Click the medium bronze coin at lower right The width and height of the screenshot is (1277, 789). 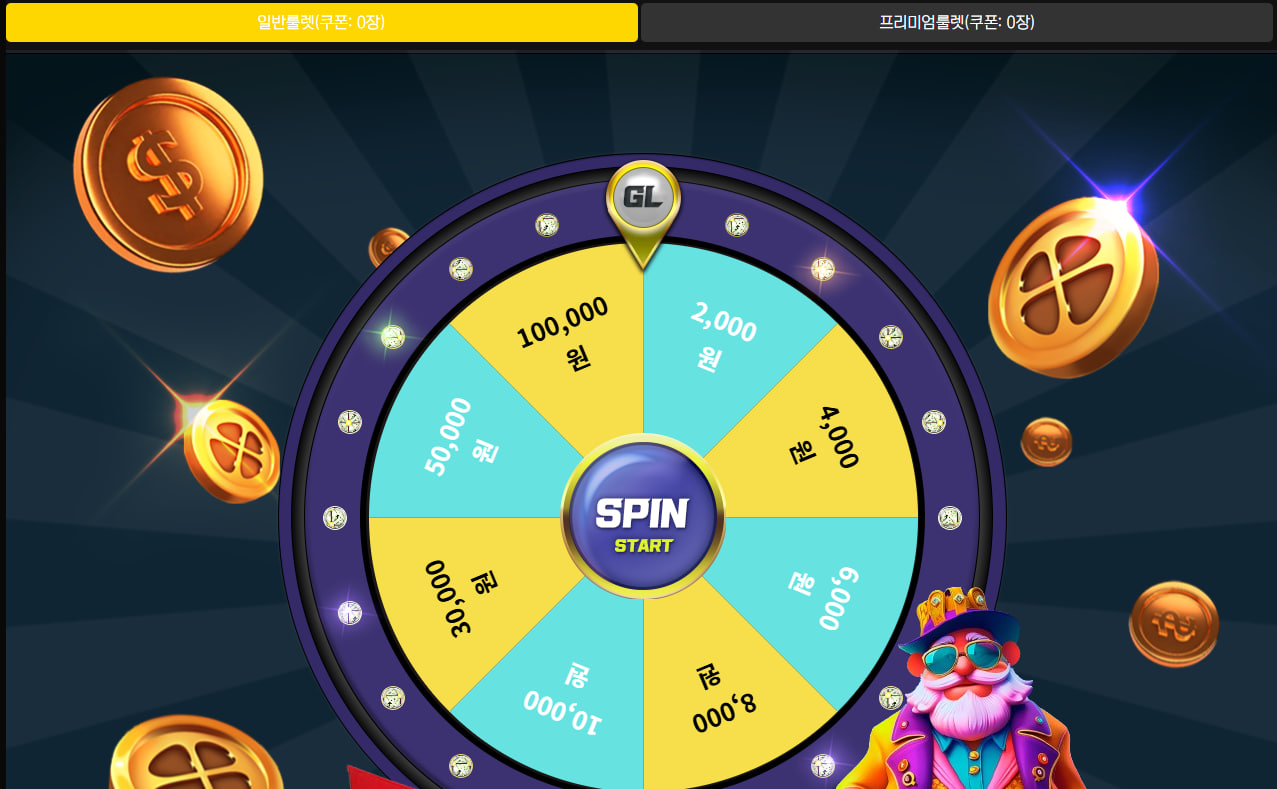coord(1174,624)
